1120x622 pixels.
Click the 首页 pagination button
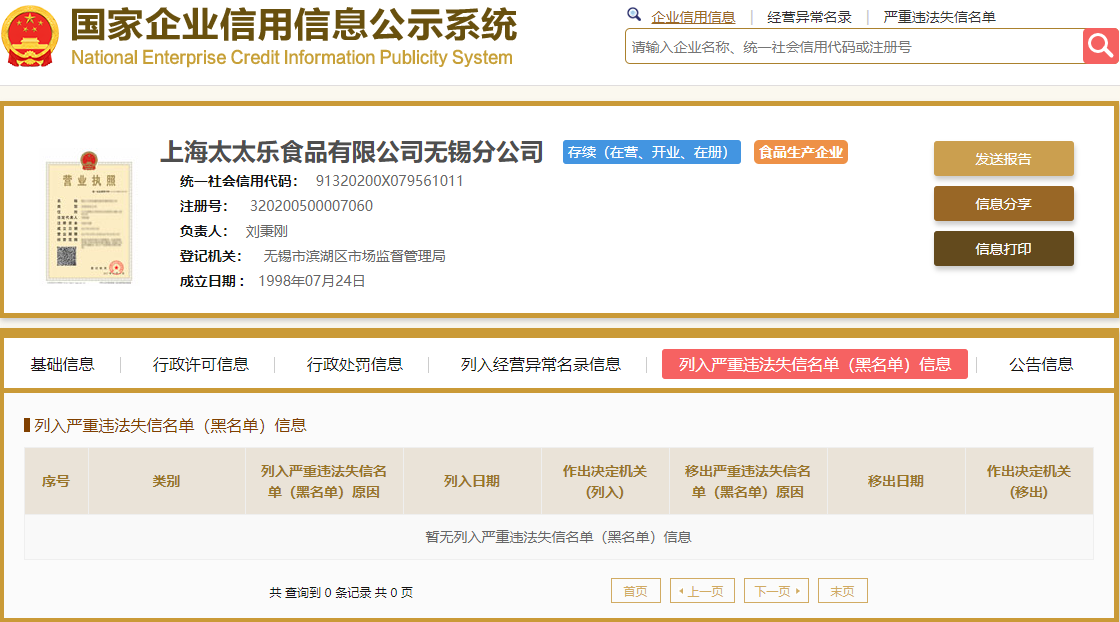point(636,591)
